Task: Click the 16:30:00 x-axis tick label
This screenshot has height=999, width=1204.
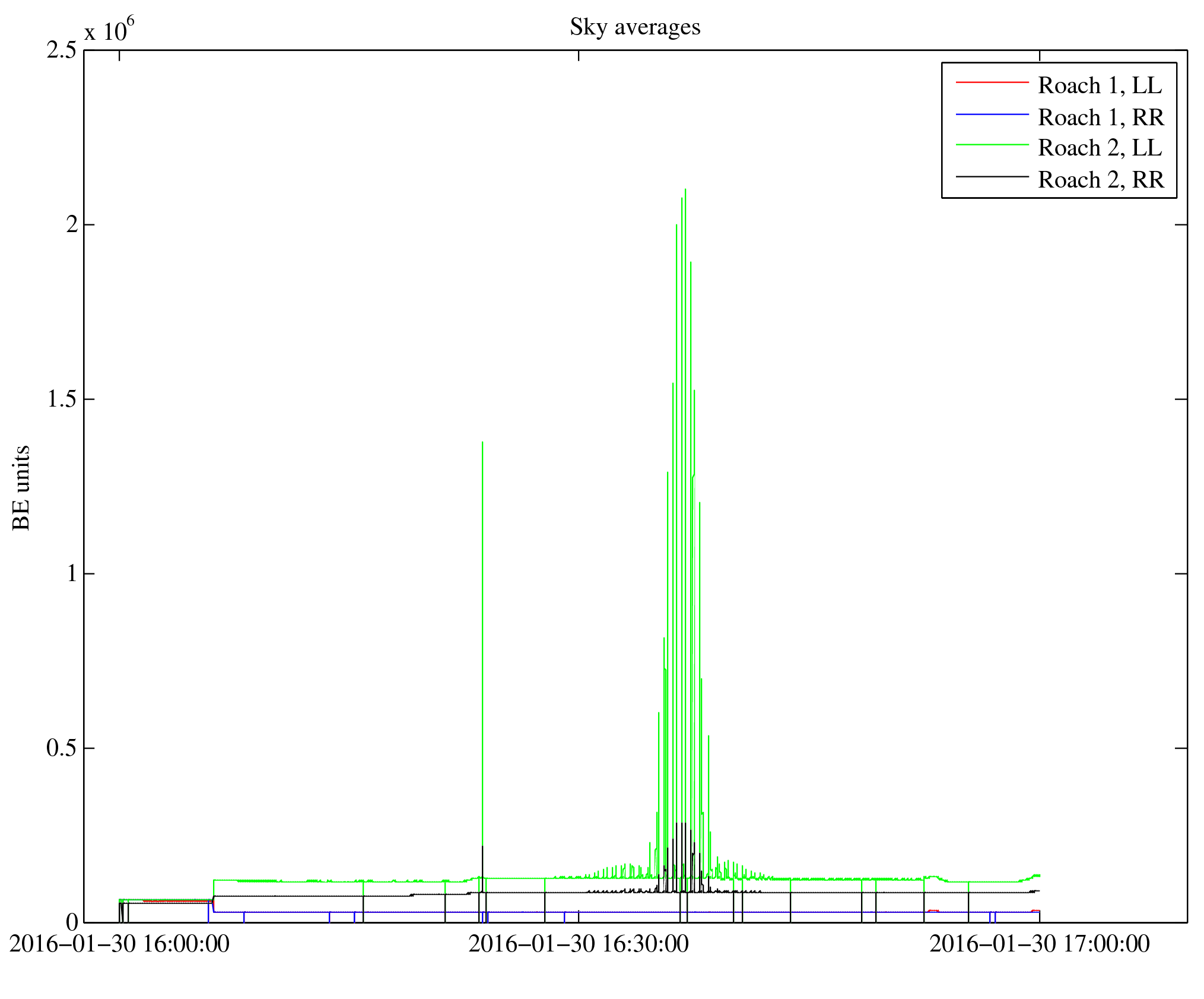Action: [579, 944]
